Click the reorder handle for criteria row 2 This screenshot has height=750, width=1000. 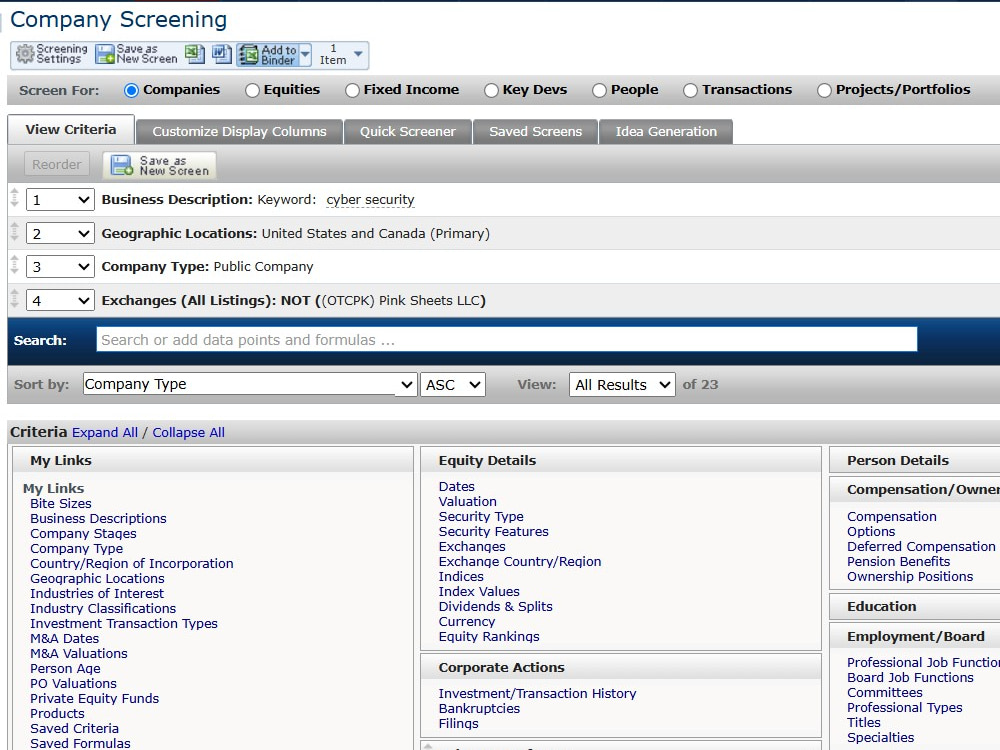[x=15, y=233]
